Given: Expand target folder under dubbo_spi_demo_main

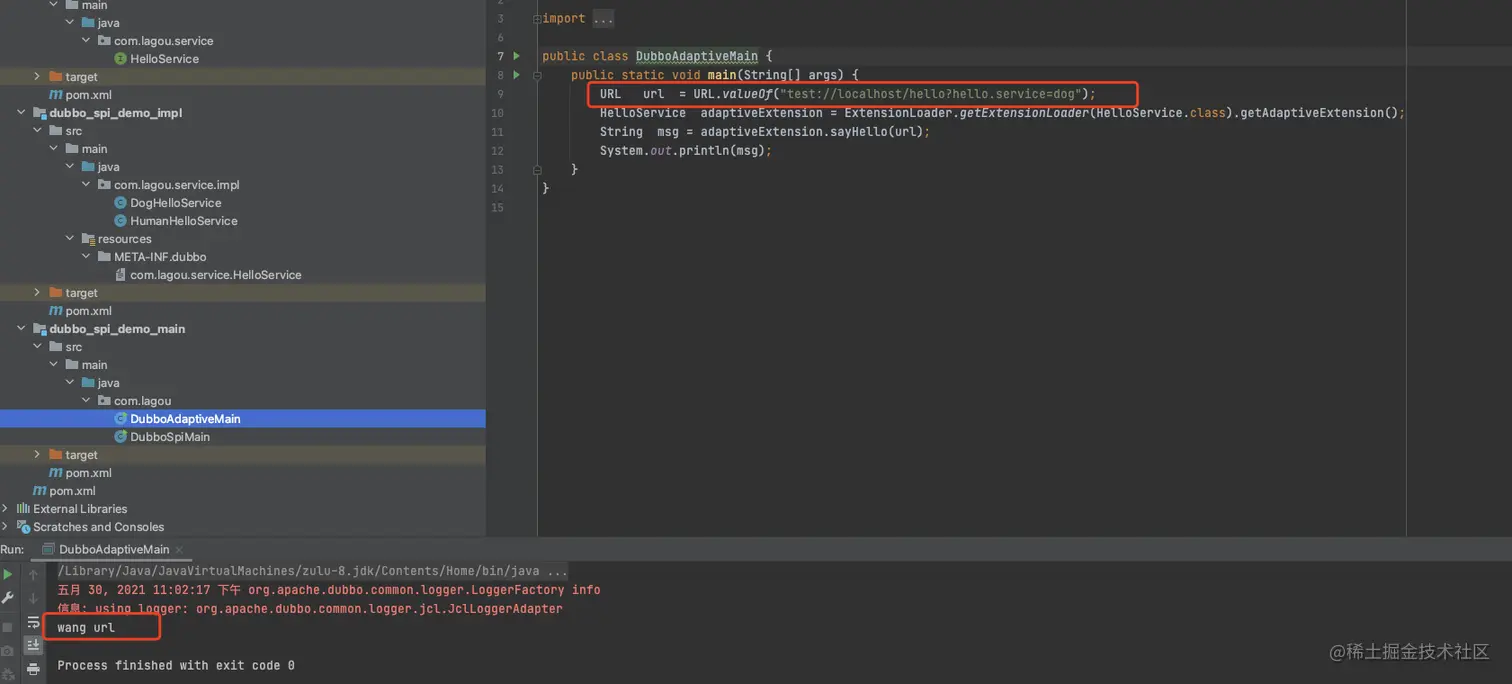Looking at the screenshot, I should (x=37, y=455).
